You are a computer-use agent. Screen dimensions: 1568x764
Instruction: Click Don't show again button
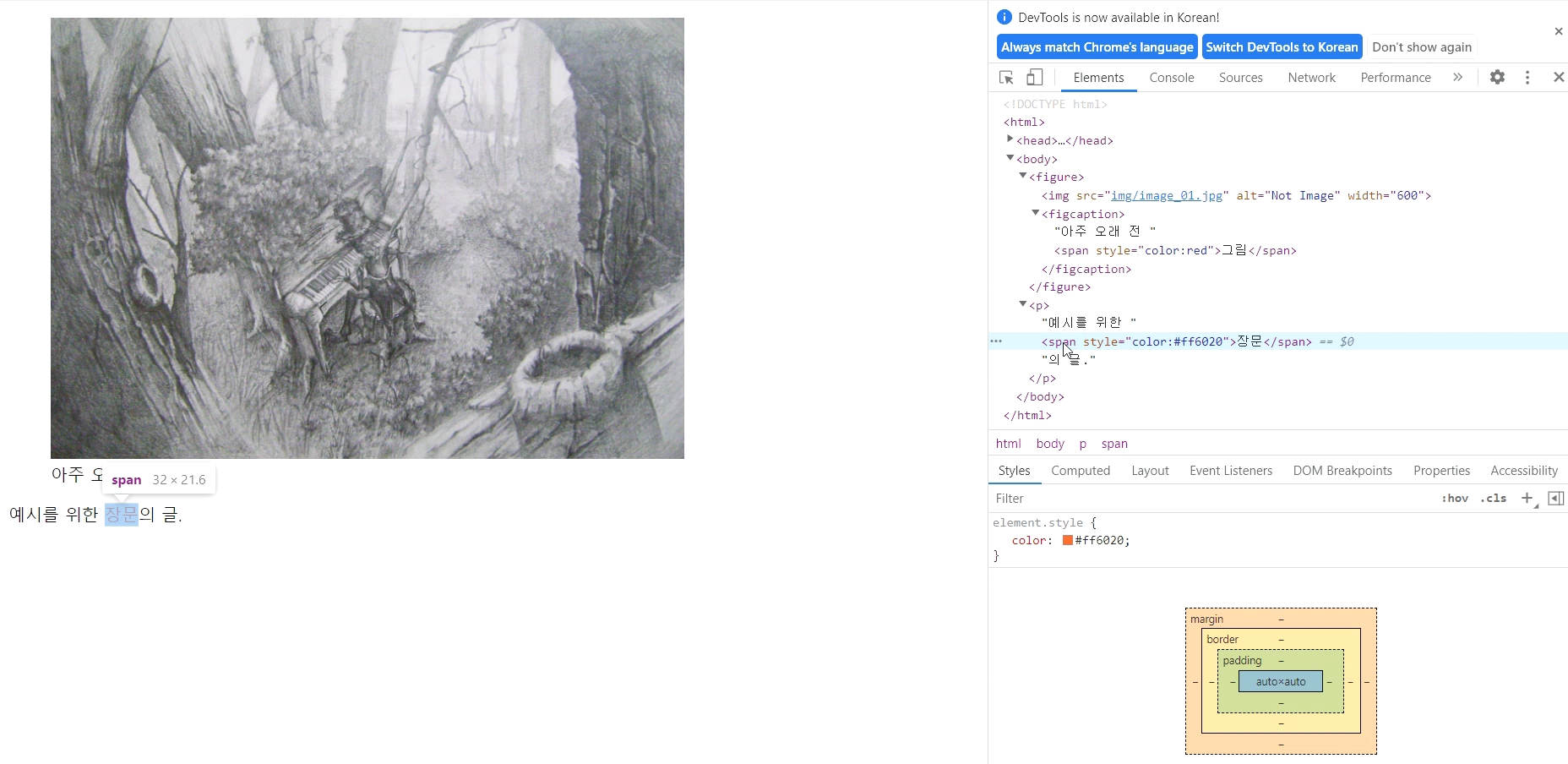1422,47
